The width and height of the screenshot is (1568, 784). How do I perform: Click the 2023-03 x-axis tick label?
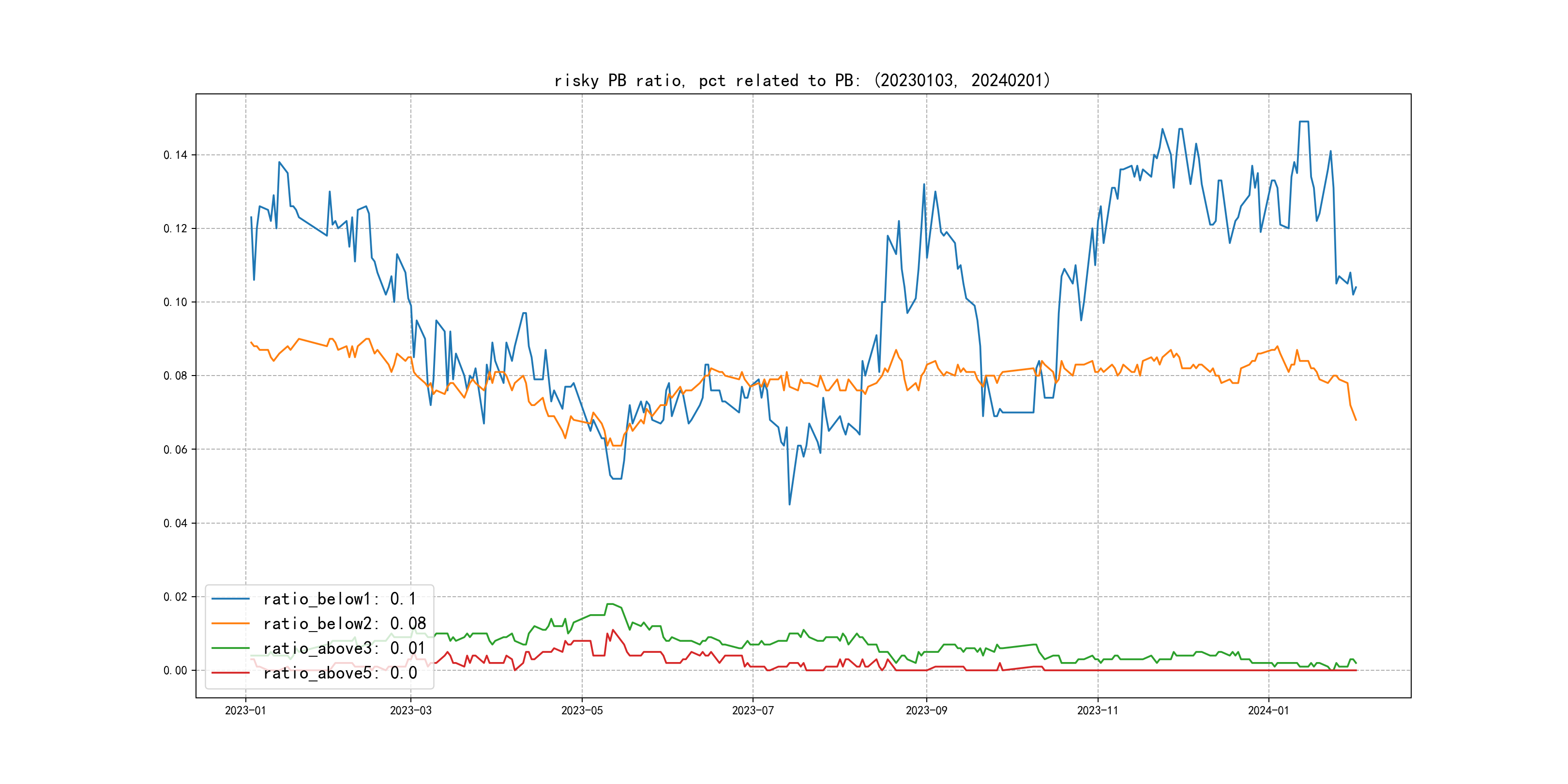click(411, 710)
